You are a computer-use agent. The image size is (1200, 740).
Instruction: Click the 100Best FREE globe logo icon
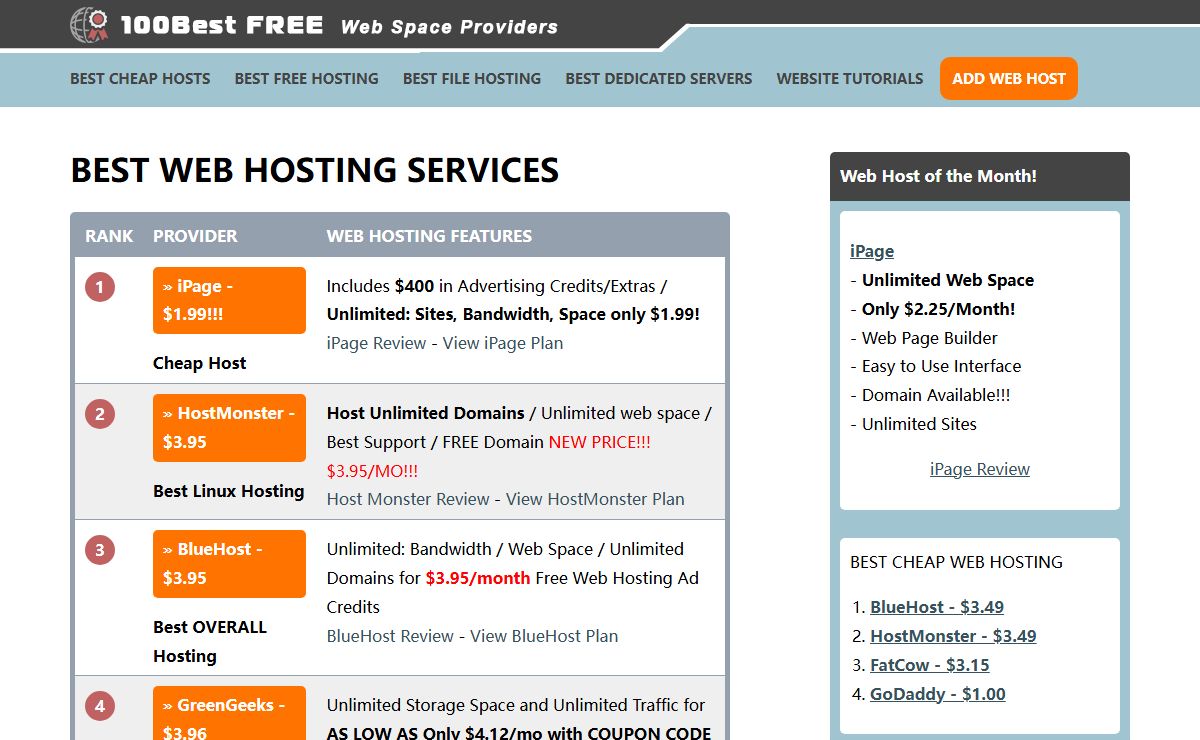90,25
